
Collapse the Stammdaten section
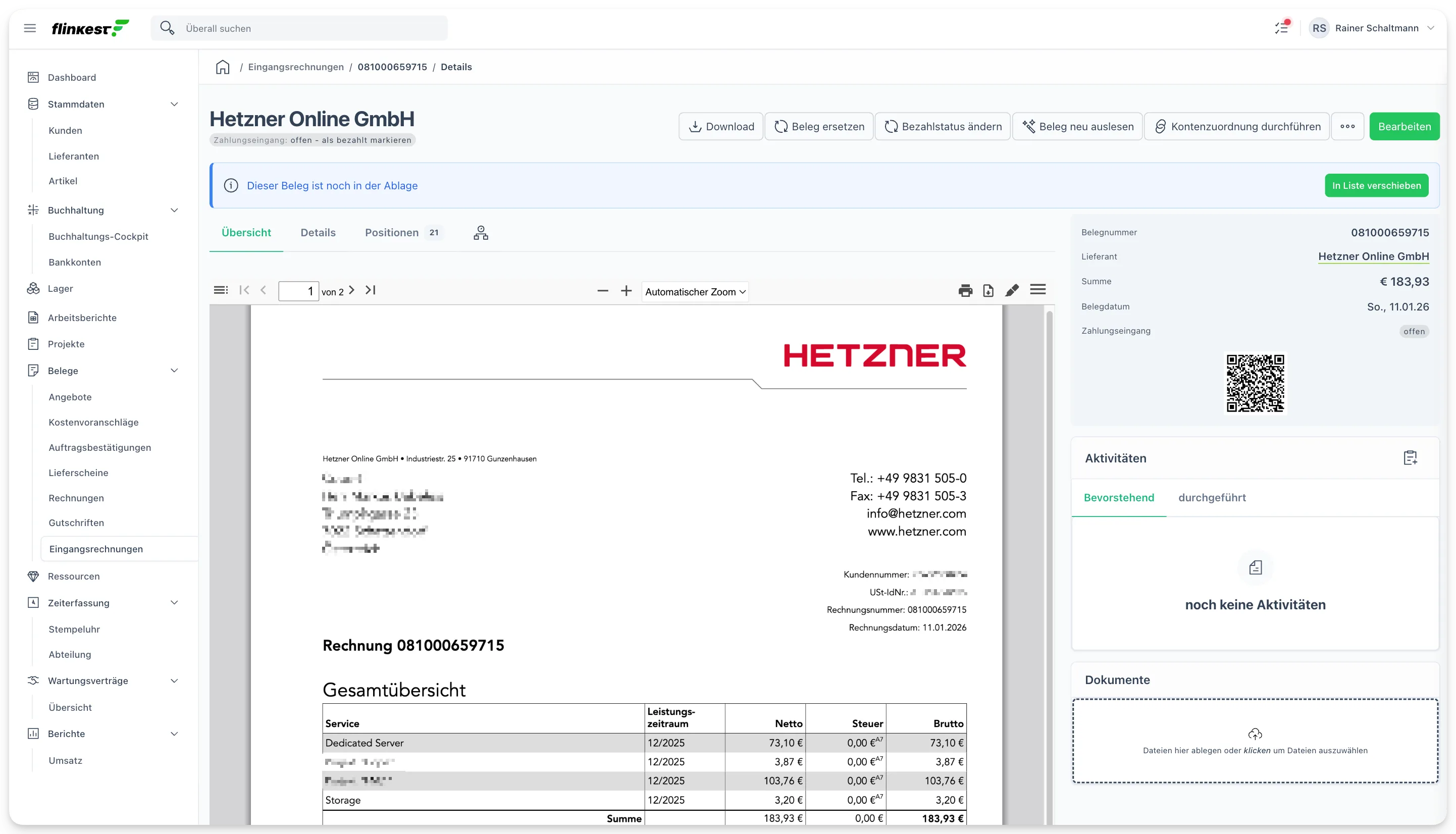pos(174,104)
